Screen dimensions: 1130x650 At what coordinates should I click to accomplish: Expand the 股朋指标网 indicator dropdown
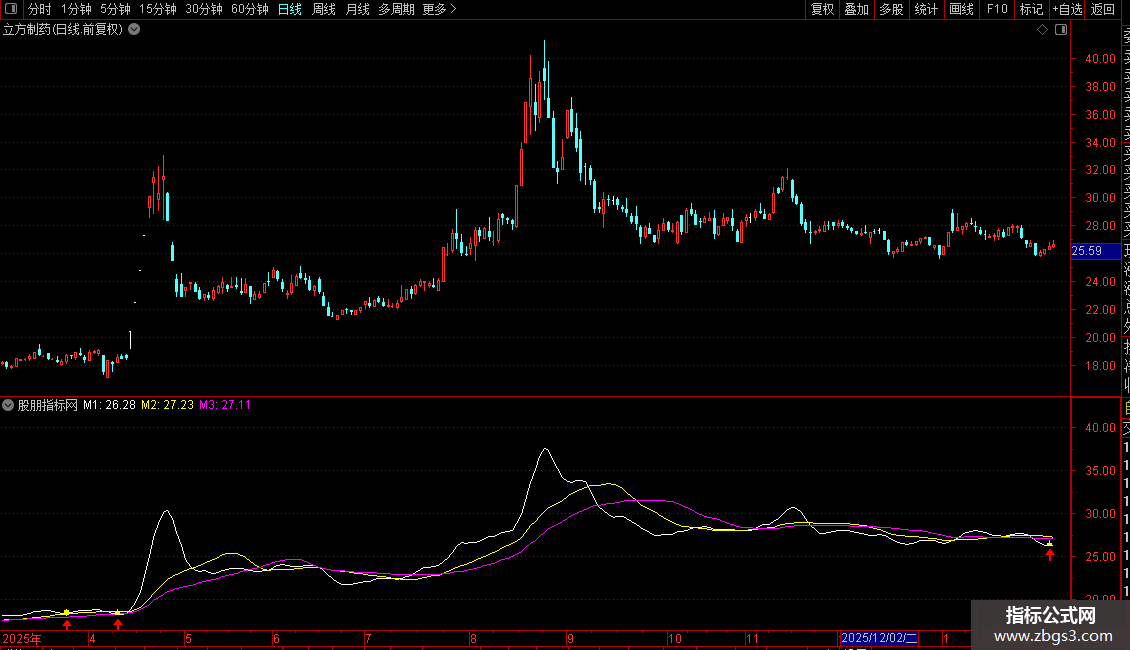[x=8, y=405]
